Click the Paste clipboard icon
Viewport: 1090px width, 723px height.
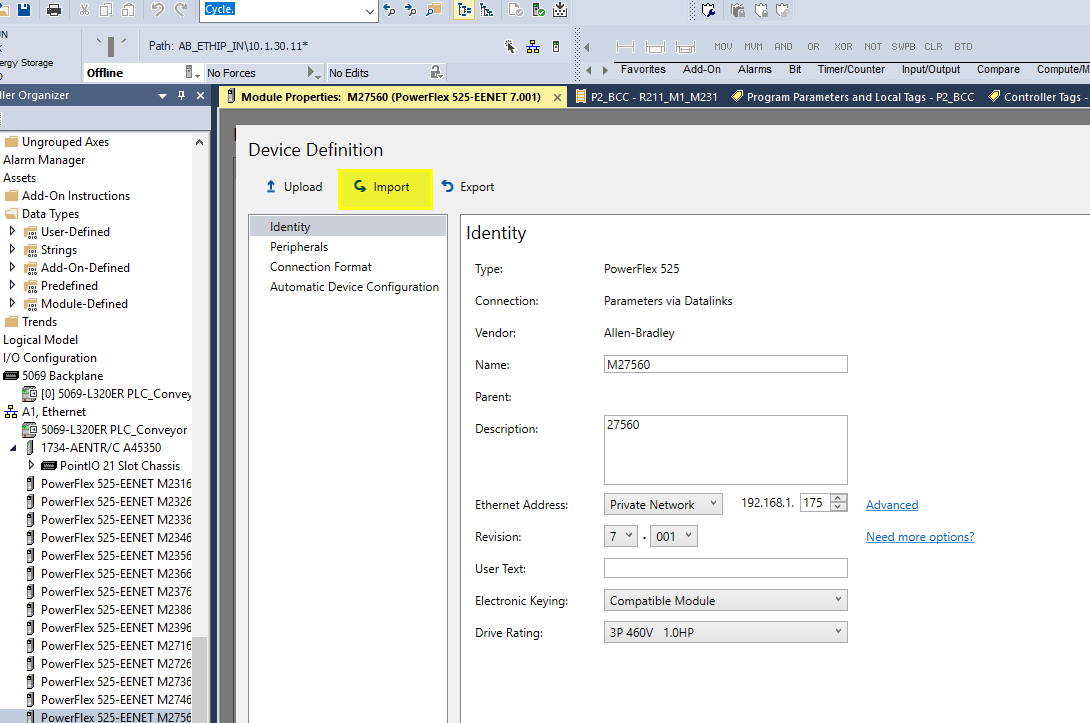(x=128, y=10)
